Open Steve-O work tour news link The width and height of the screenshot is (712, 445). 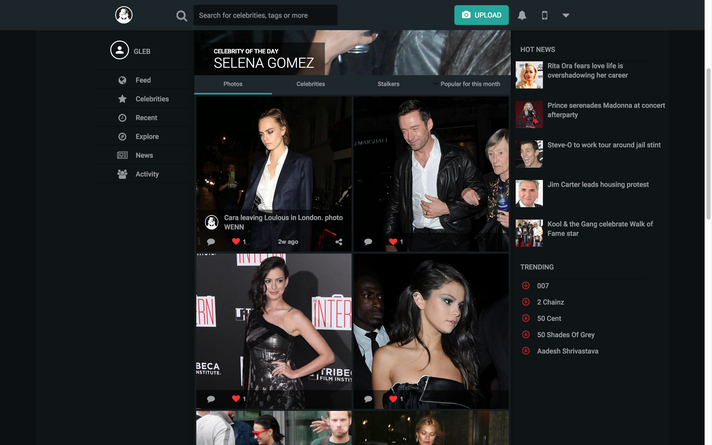point(603,145)
